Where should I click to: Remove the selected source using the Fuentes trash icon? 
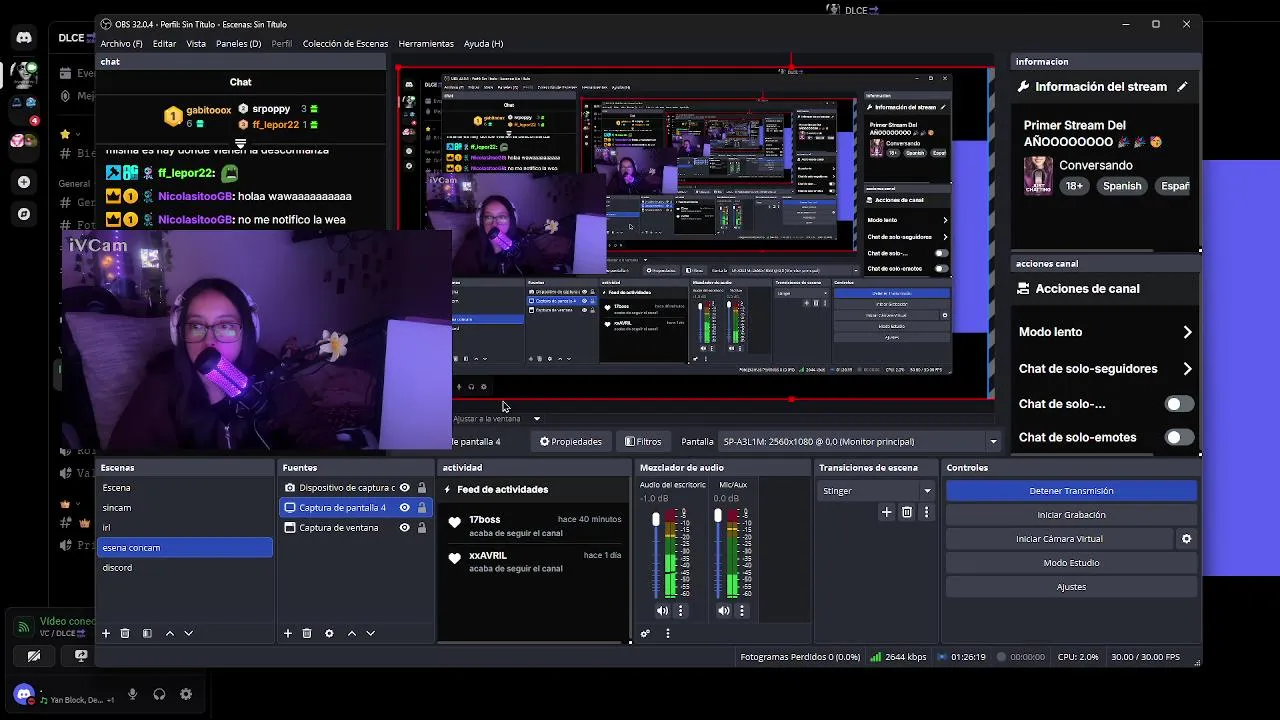(x=307, y=633)
